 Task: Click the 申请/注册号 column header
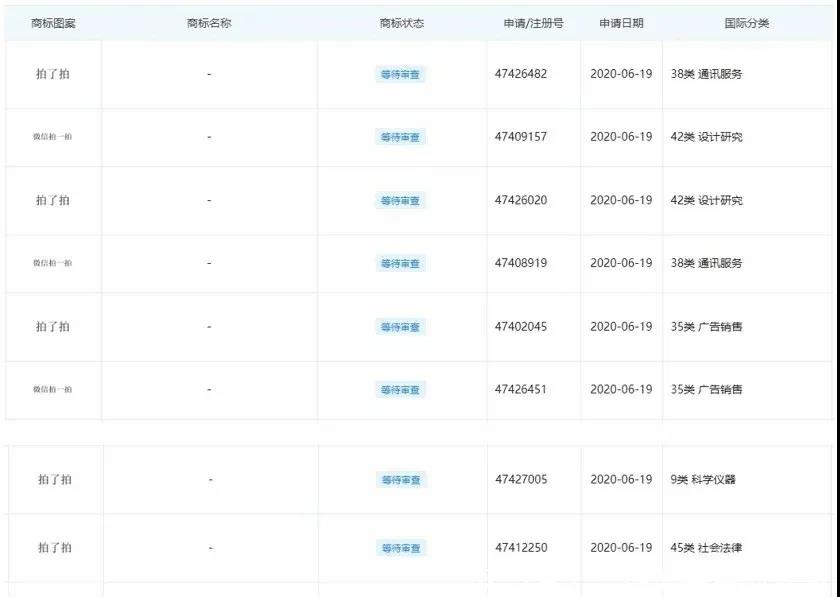pyautogui.click(x=534, y=23)
